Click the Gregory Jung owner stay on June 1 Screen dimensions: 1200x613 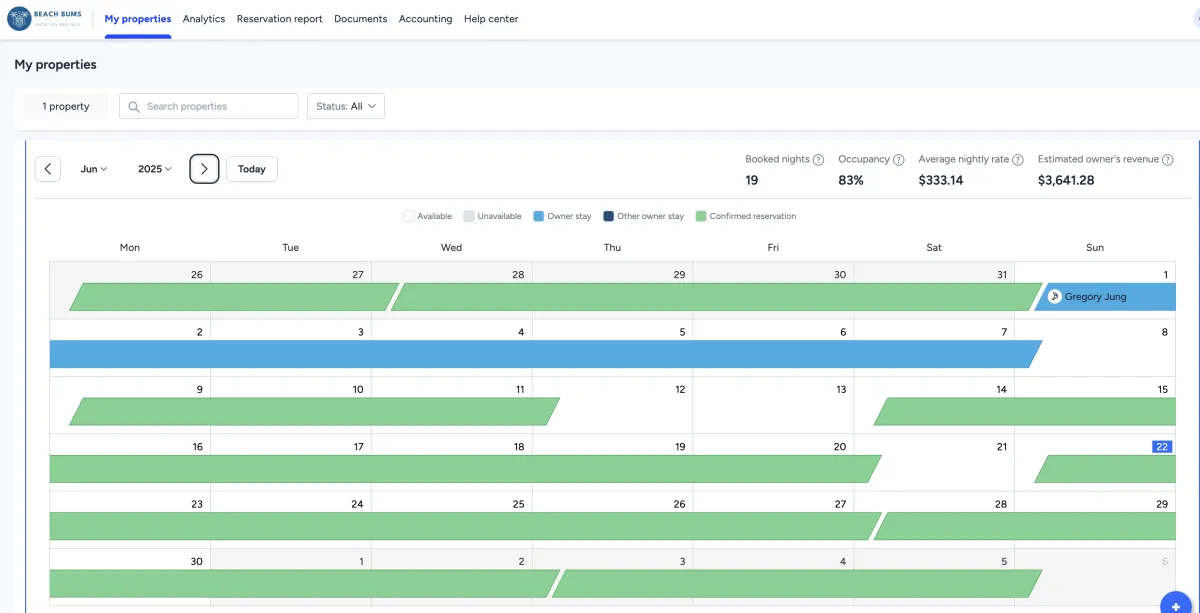pyautogui.click(x=1105, y=297)
